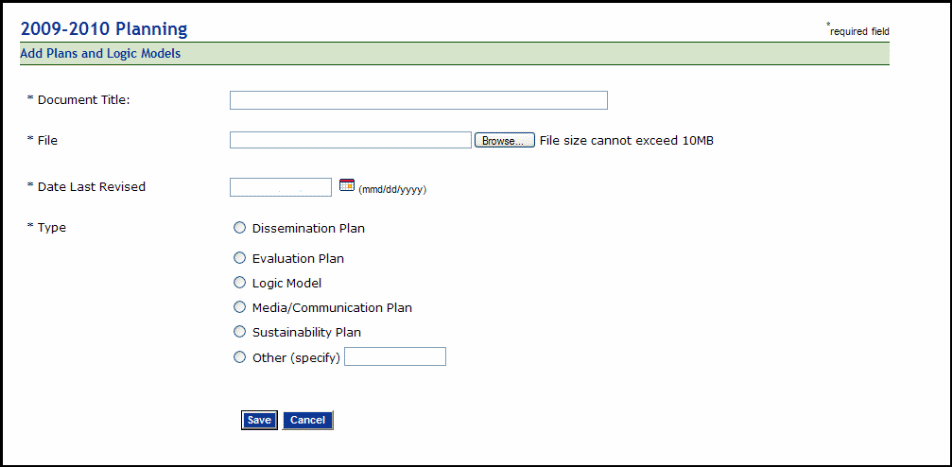
Task: Choose the Other (specify) radio button
Action: point(239,357)
